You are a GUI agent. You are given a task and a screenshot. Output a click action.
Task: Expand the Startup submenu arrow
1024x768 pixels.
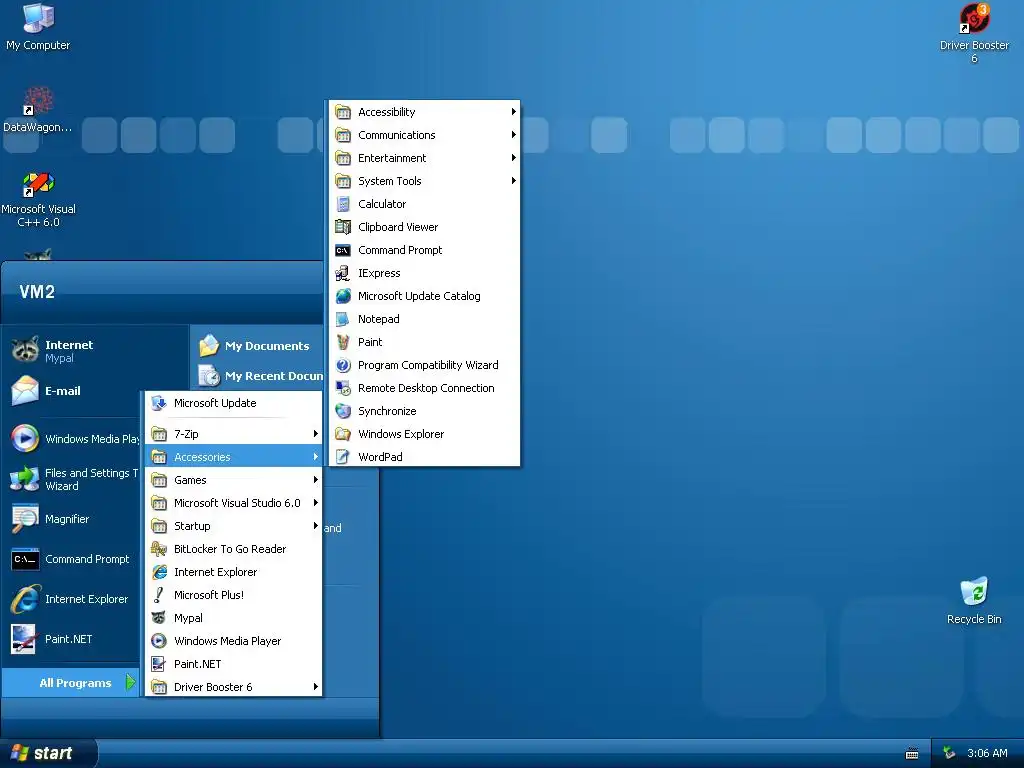(x=315, y=526)
